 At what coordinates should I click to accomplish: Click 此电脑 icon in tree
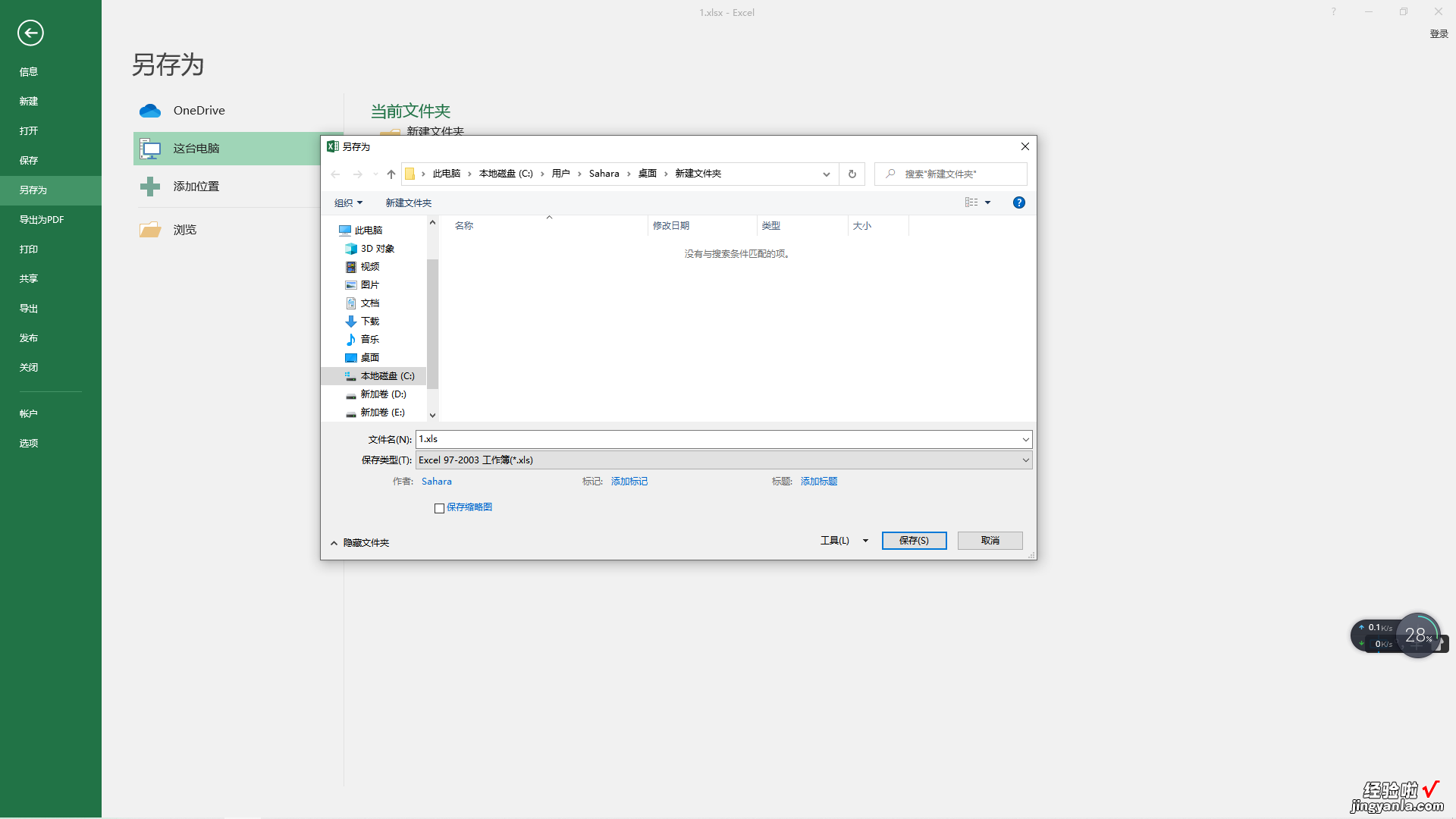coord(345,231)
